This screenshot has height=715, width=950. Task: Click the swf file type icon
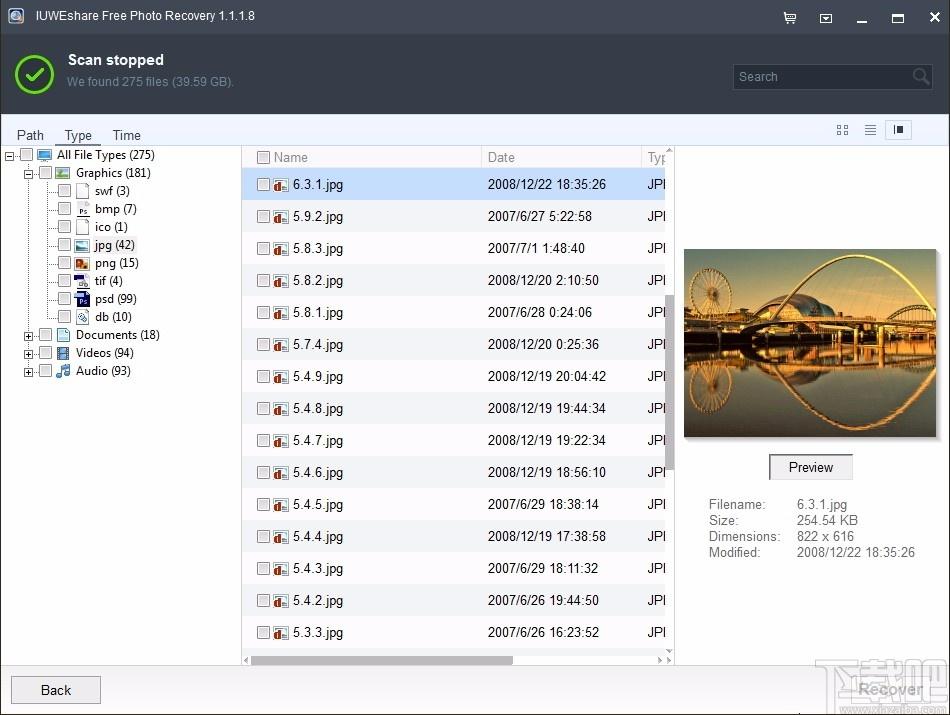point(82,191)
